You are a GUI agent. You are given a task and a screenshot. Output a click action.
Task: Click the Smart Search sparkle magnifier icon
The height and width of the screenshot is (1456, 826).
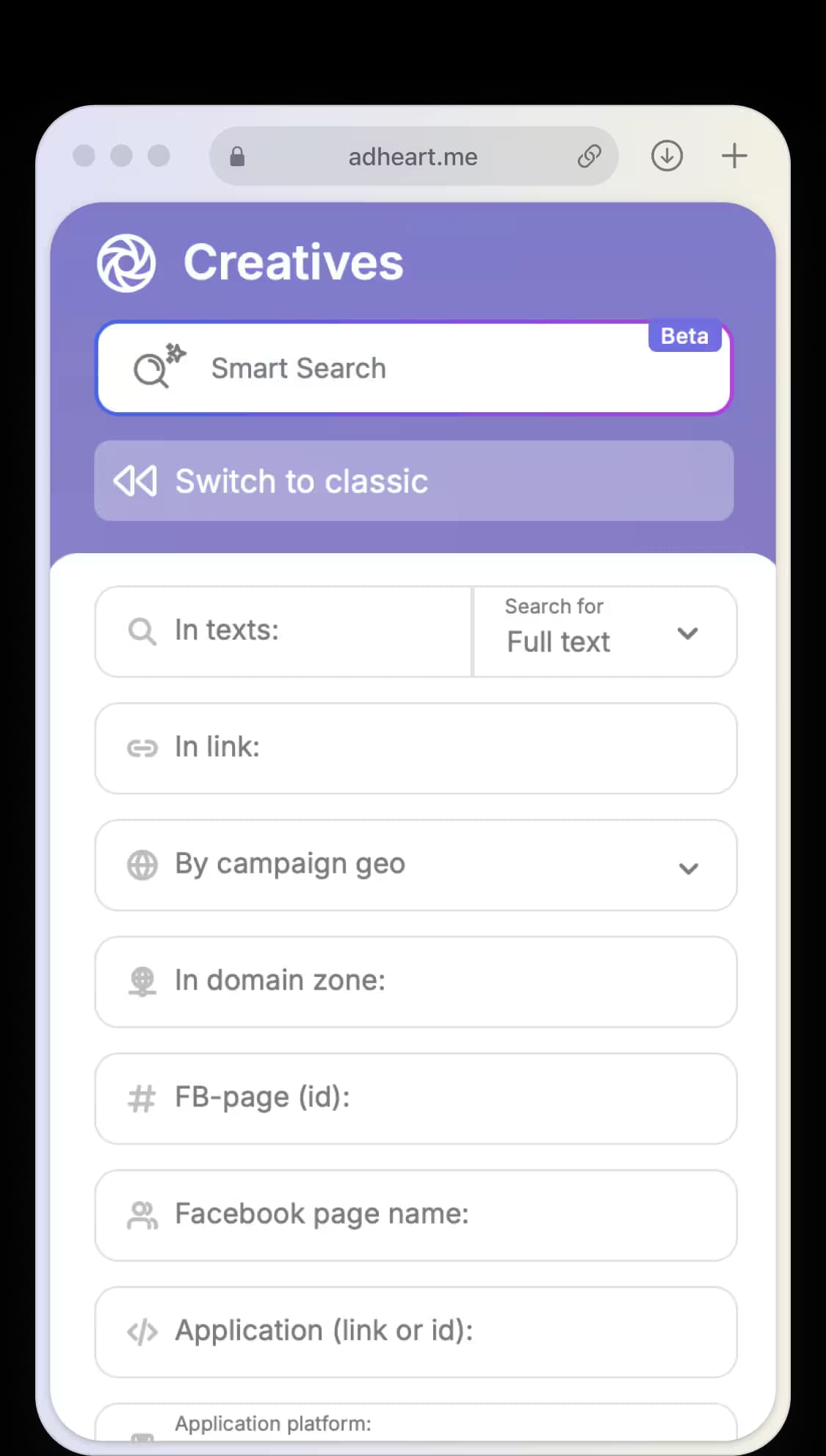click(x=155, y=367)
